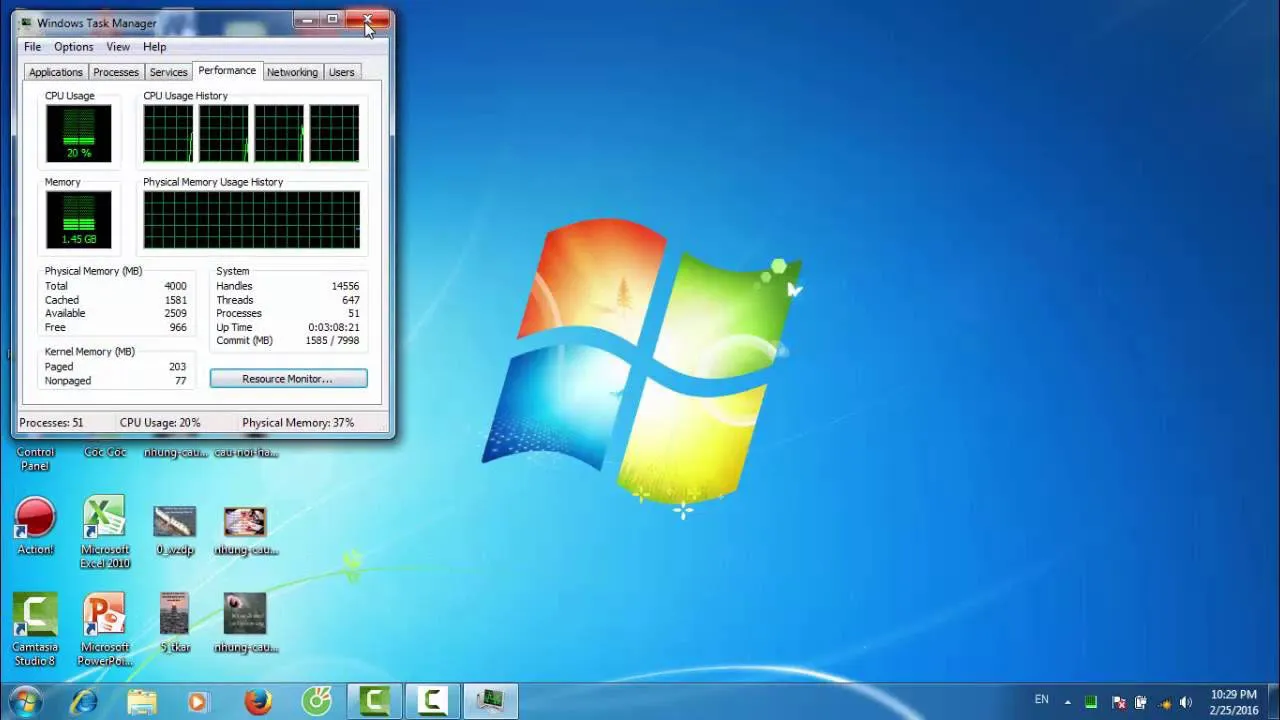The height and width of the screenshot is (720, 1280).
Task: Open the Camtasia Studio 8 desktop shortcut
Action: coord(35,613)
